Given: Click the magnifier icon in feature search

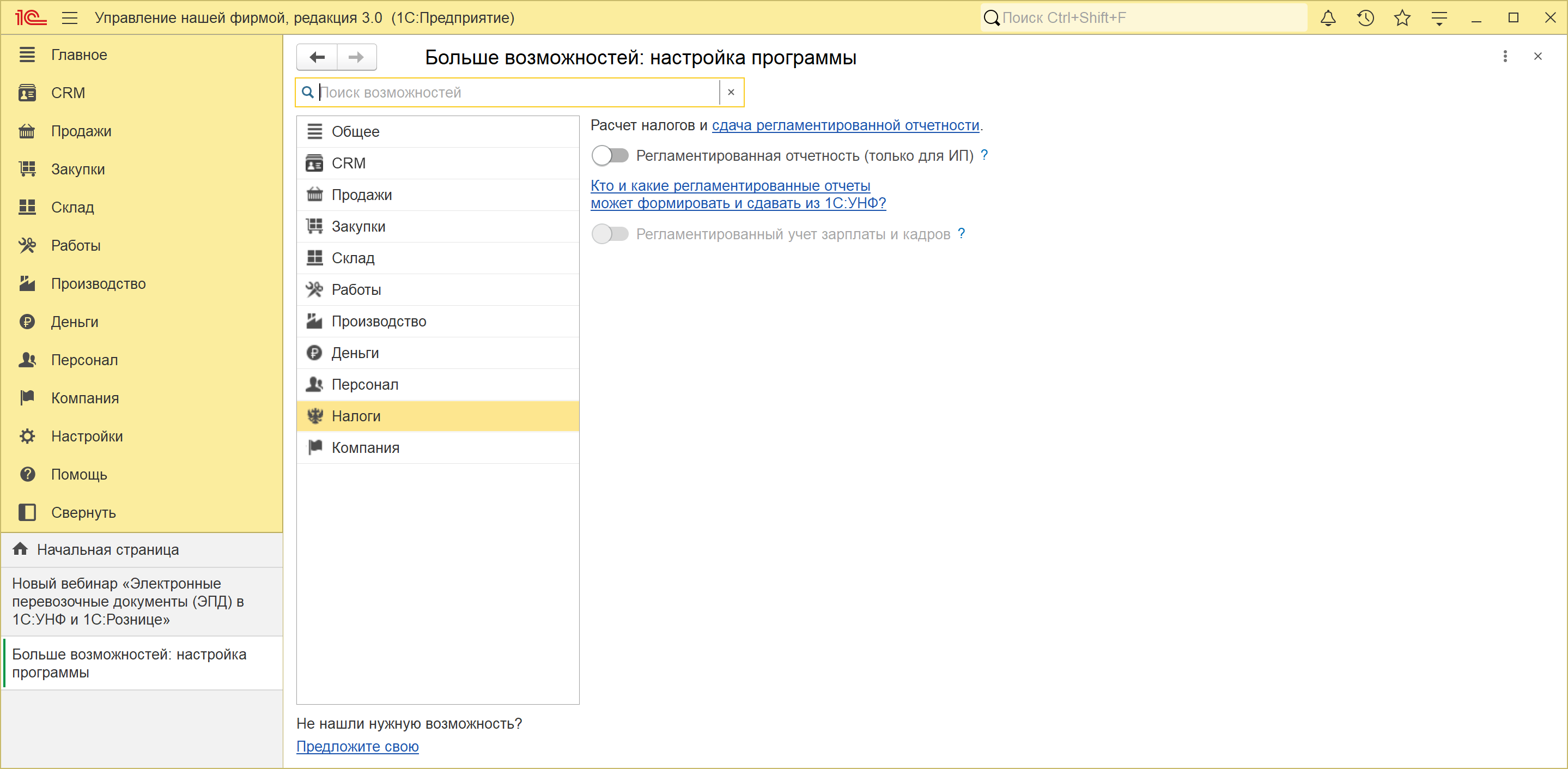Looking at the screenshot, I should pos(308,93).
